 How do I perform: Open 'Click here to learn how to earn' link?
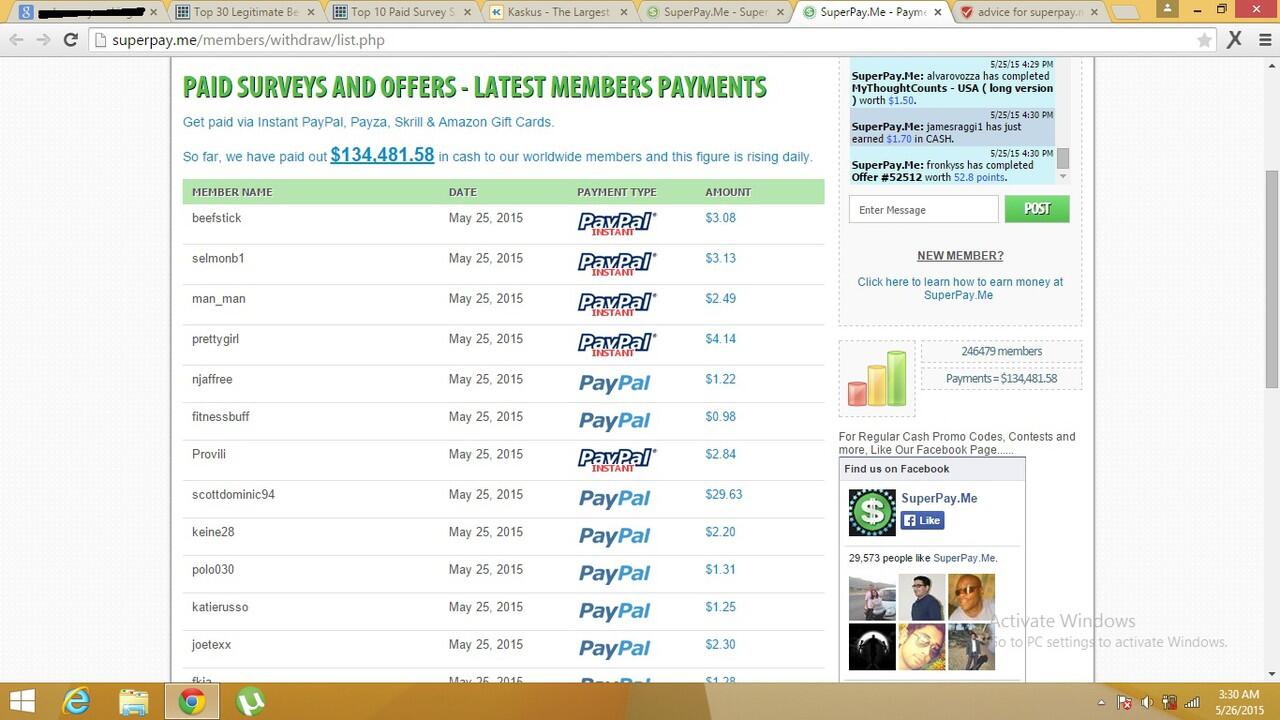[x=959, y=288]
